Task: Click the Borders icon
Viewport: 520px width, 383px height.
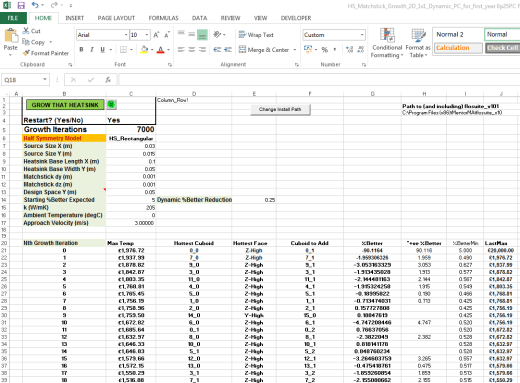Action: 123,50
